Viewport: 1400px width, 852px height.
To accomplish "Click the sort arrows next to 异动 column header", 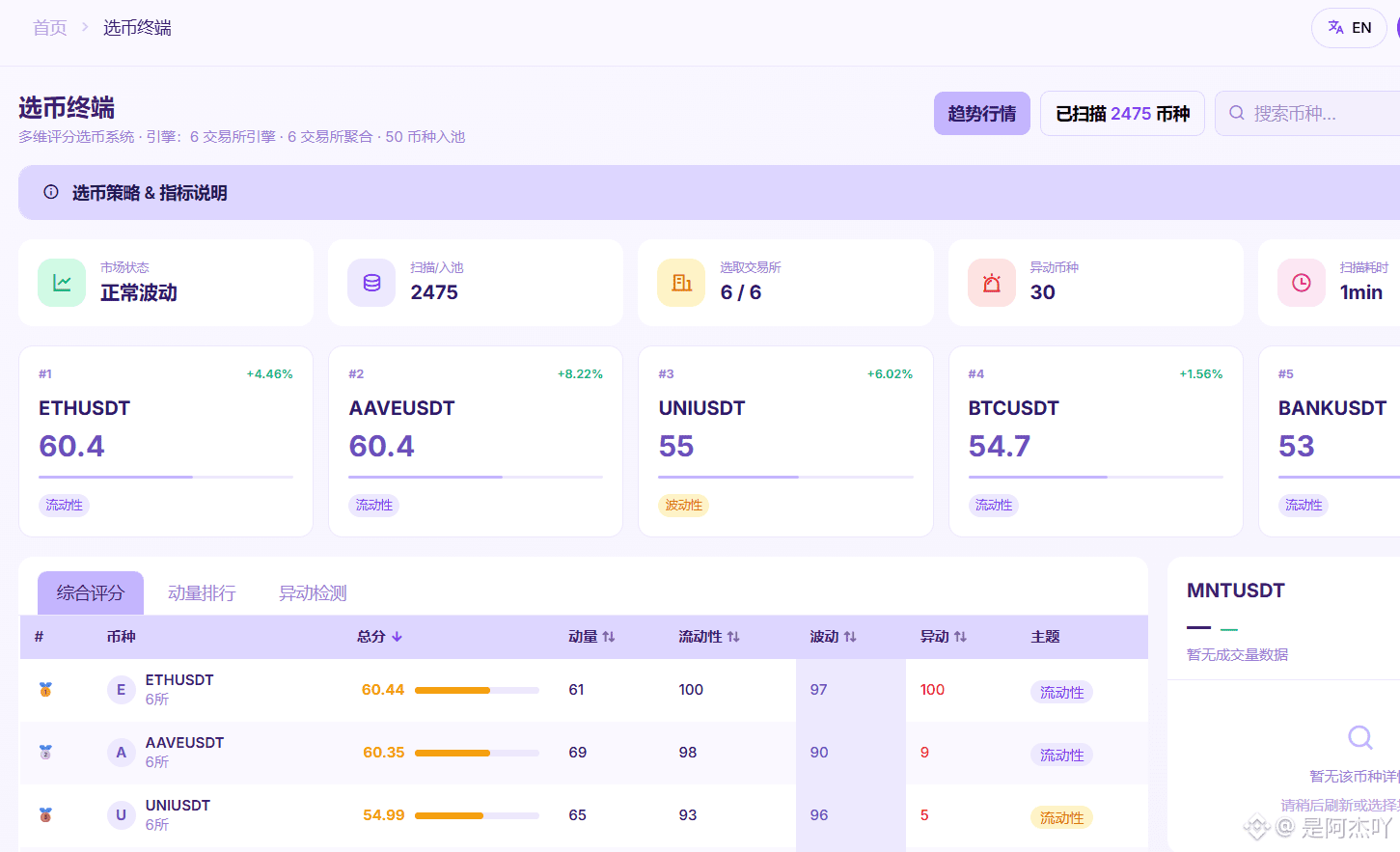I will point(960,637).
